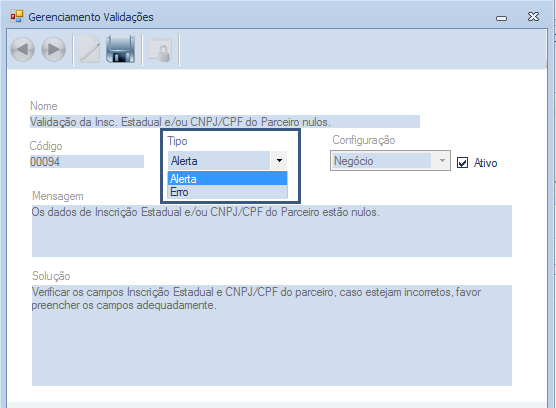Click the new document page icon
Image resolution: width=556 pixels, height=408 pixels.
89,49
